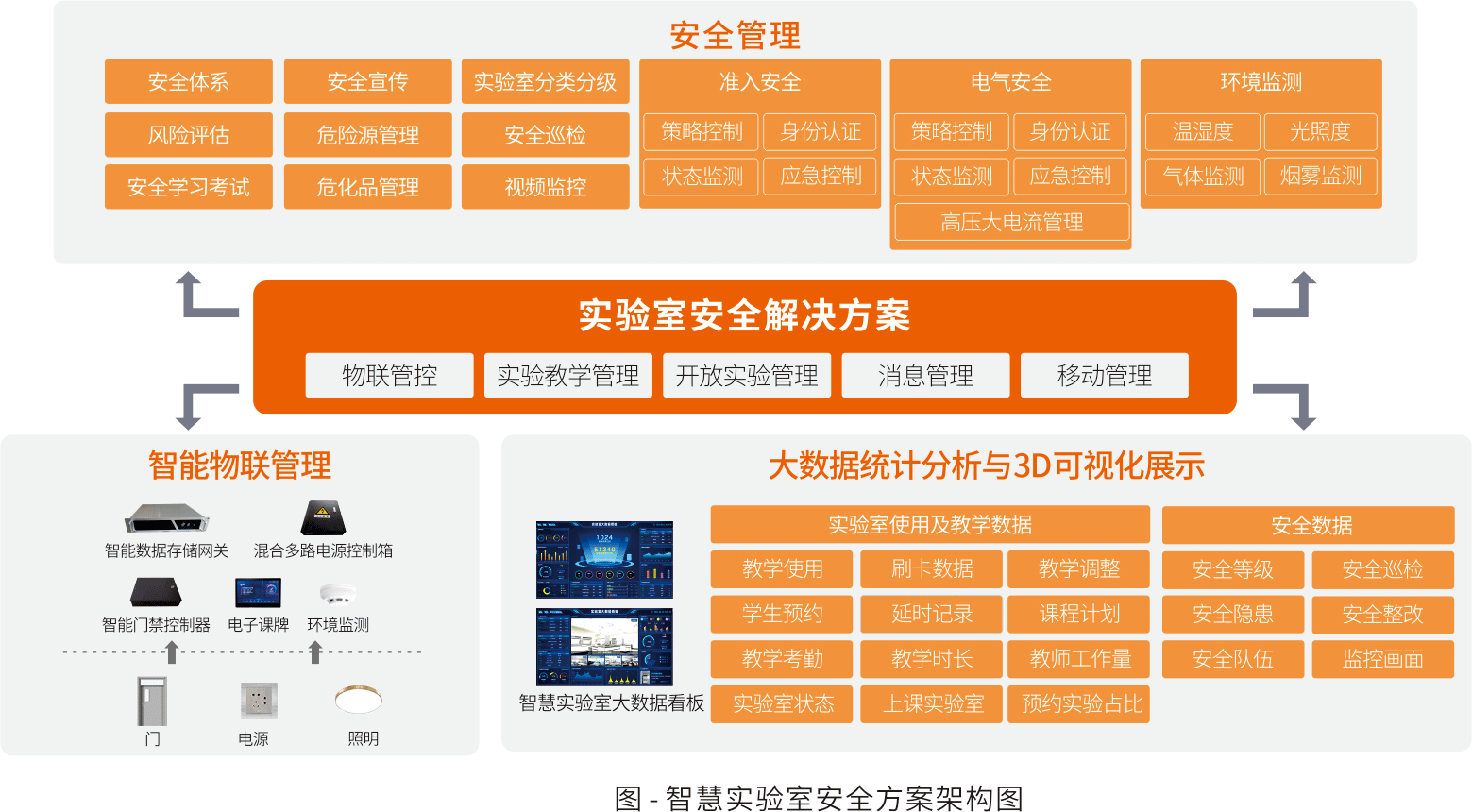The height and width of the screenshot is (812, 1472).
Task: Select the door (门) icon
Action: tap(152, 701)
